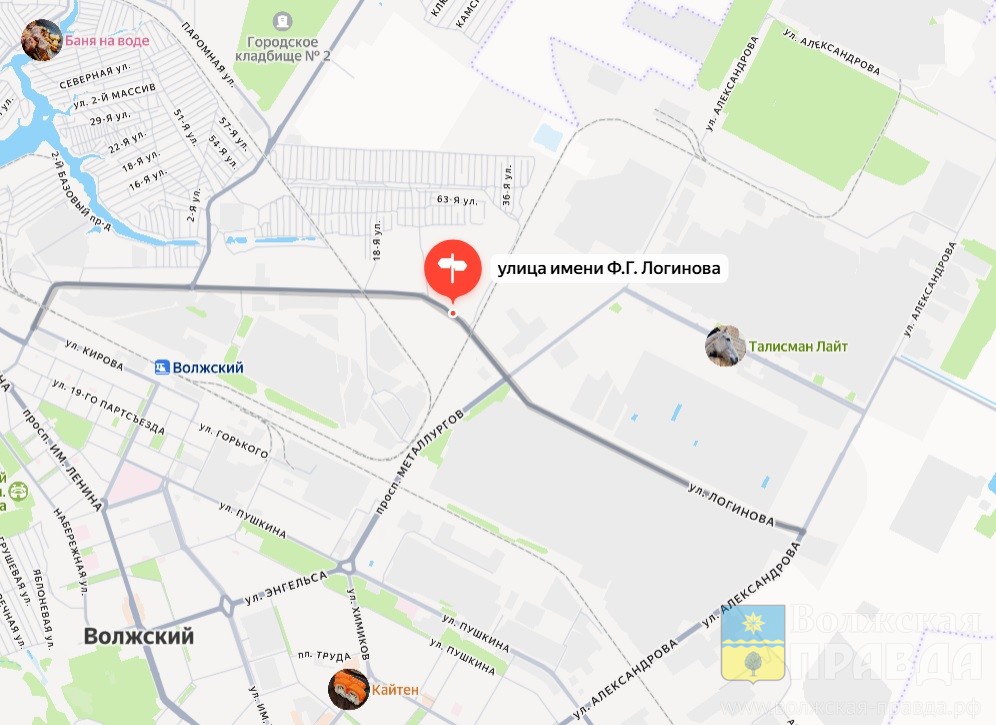
Task: Click the пл. Труда label
Action: pyautogui.click(x=325, y=656)
